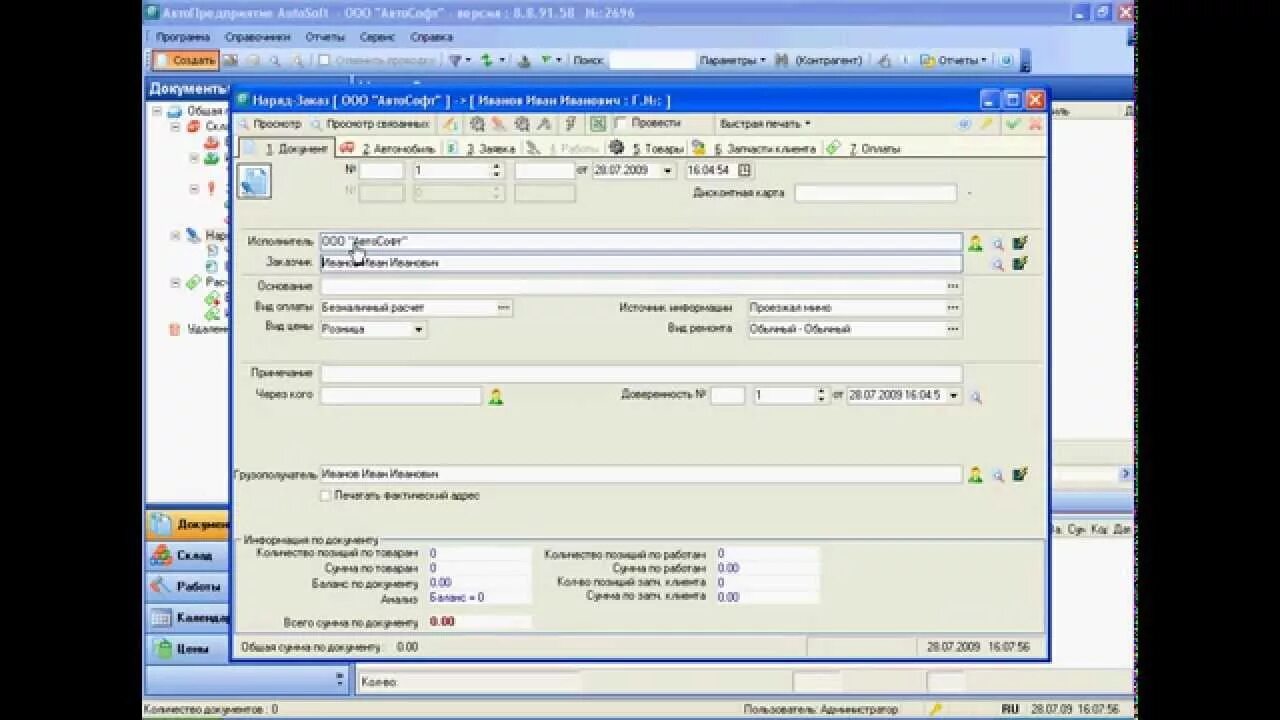Screen dimensions: 1280x720
Task: Click the Исполнитель field with ООО АвтоСофт
Action: pos(641,242)
